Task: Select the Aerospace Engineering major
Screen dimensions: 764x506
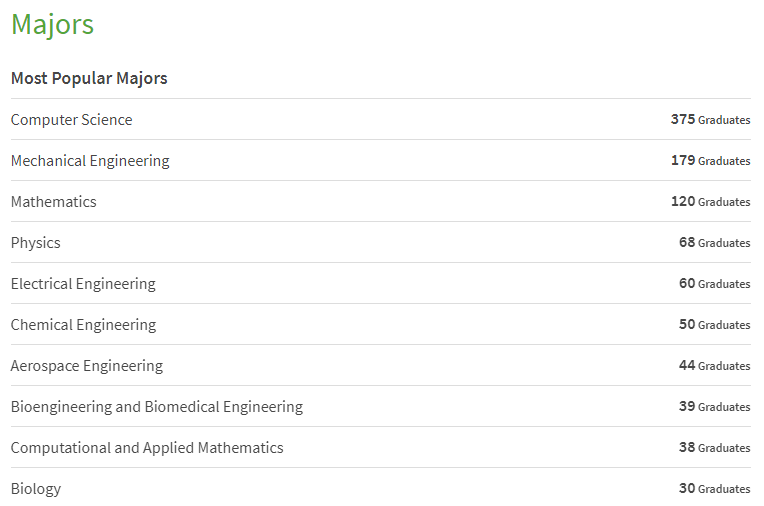Action: click(87, 366)
